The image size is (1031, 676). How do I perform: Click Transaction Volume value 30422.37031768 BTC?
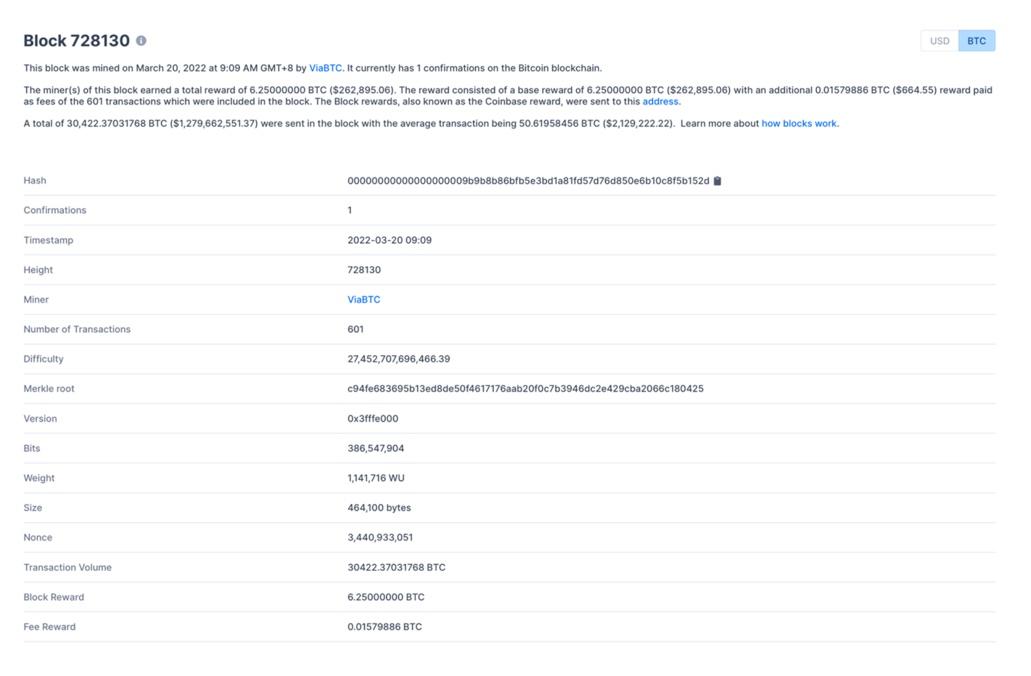coord(396,567)
